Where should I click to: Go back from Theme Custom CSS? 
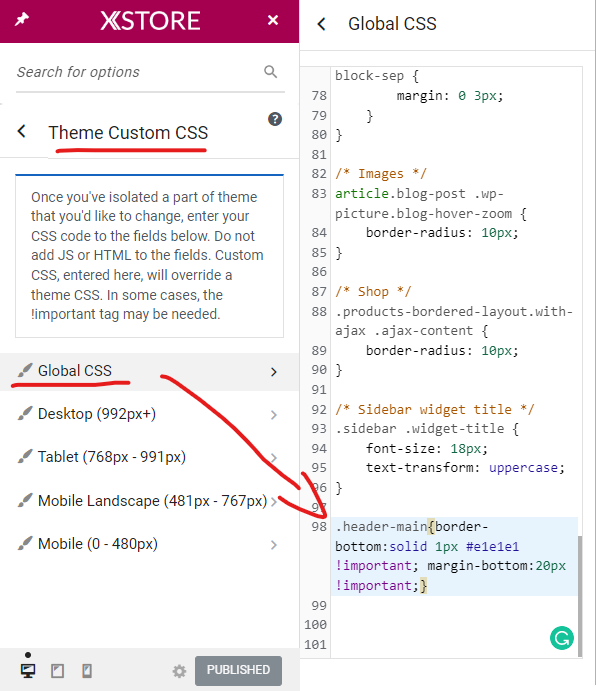[22, 131]
